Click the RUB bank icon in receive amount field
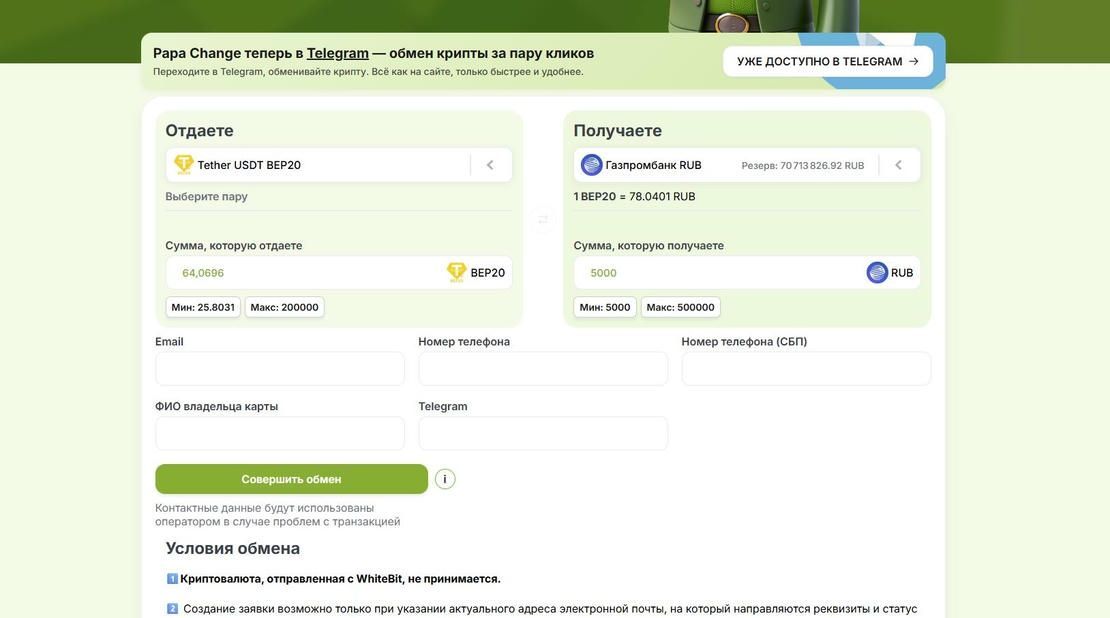 [x=877, y=273]
